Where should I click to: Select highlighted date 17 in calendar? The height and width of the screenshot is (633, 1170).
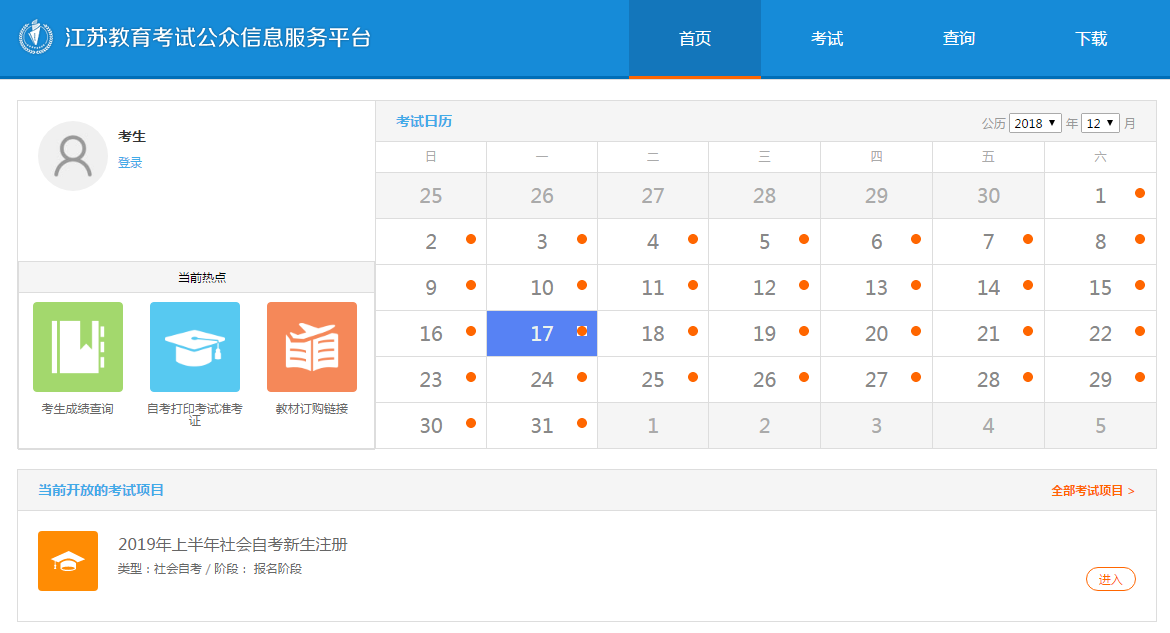(542, 334)
